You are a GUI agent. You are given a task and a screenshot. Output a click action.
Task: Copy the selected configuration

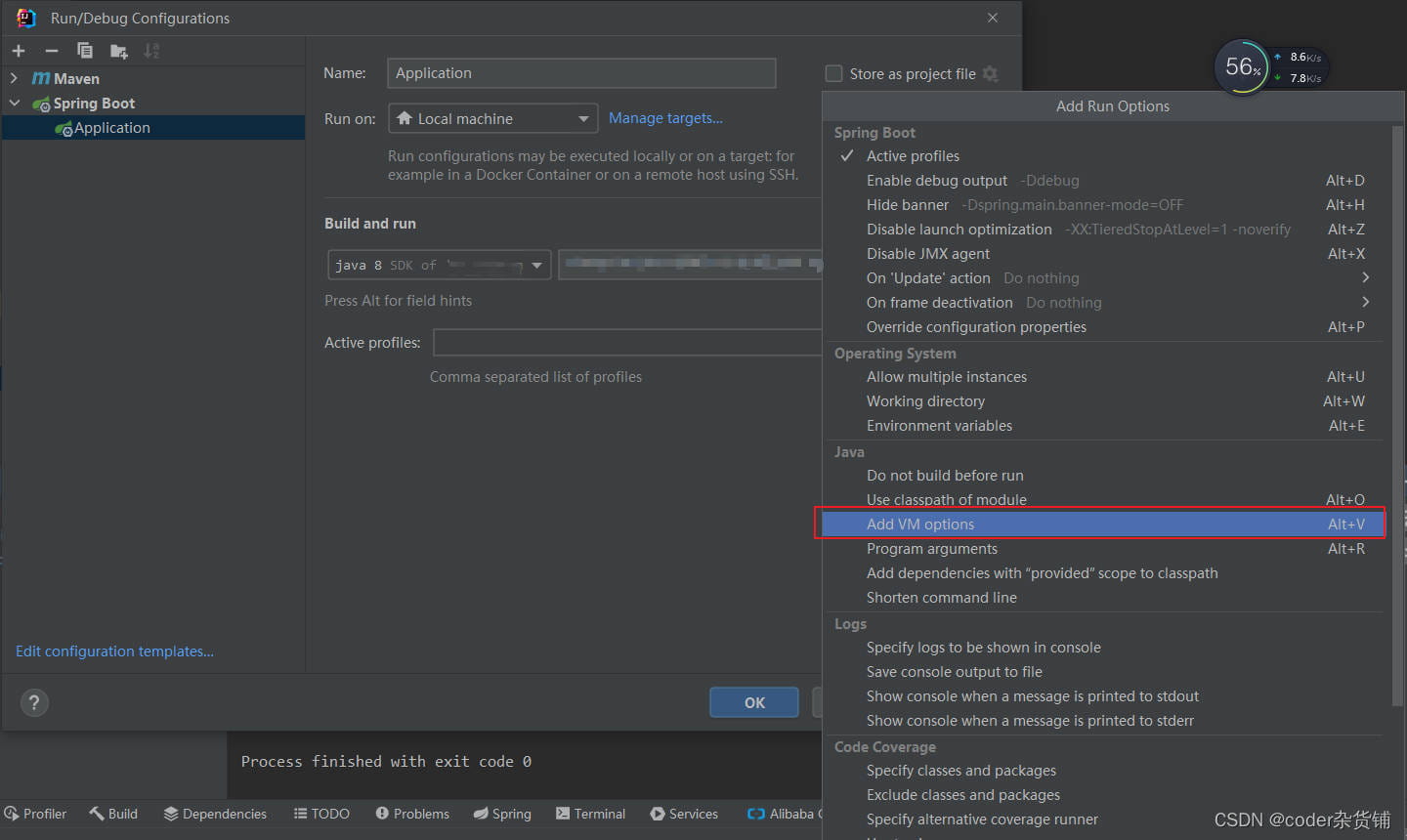pos(85,51)
